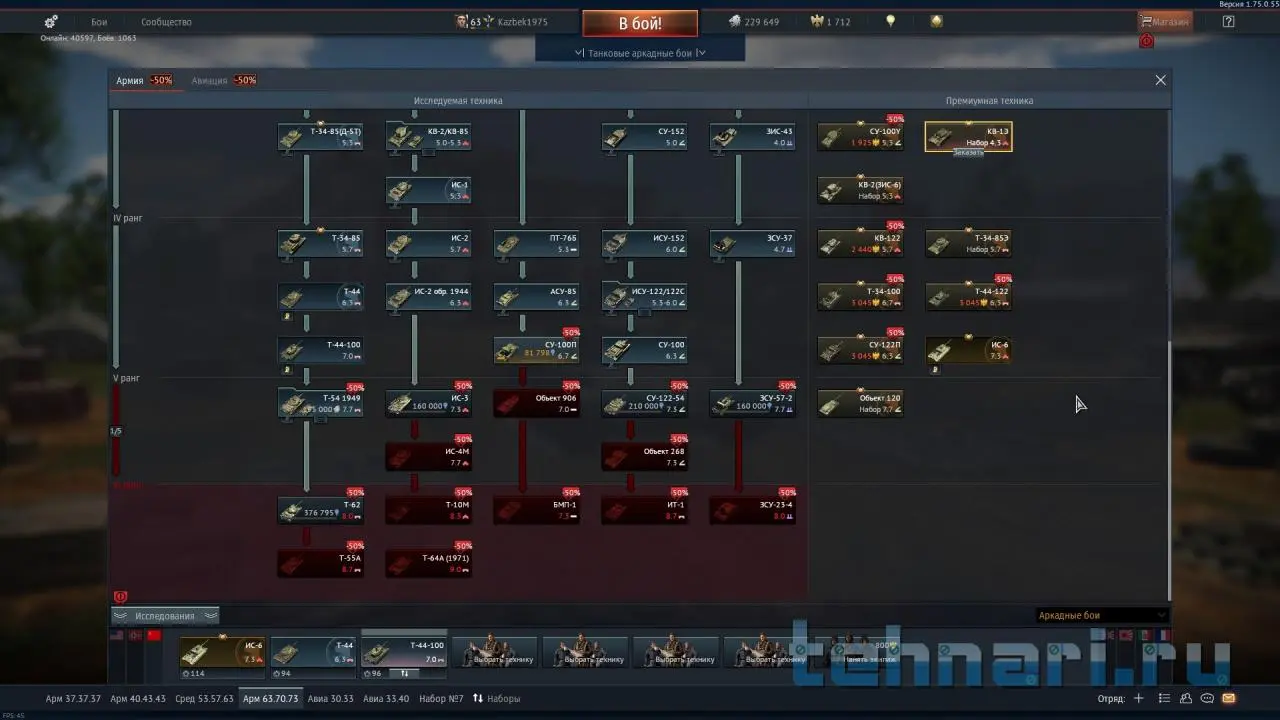Select the ИСУ-122/122С group icon
The width and height of the screenshot is (1280, 720).
644,297
